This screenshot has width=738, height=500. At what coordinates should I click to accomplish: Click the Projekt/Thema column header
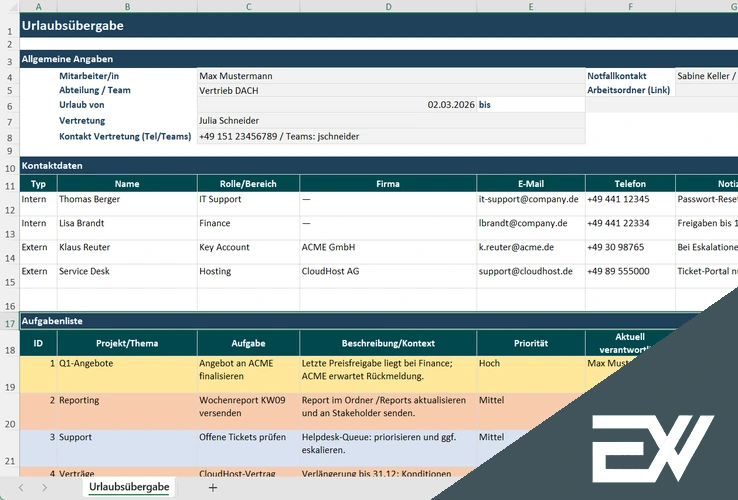127,343
